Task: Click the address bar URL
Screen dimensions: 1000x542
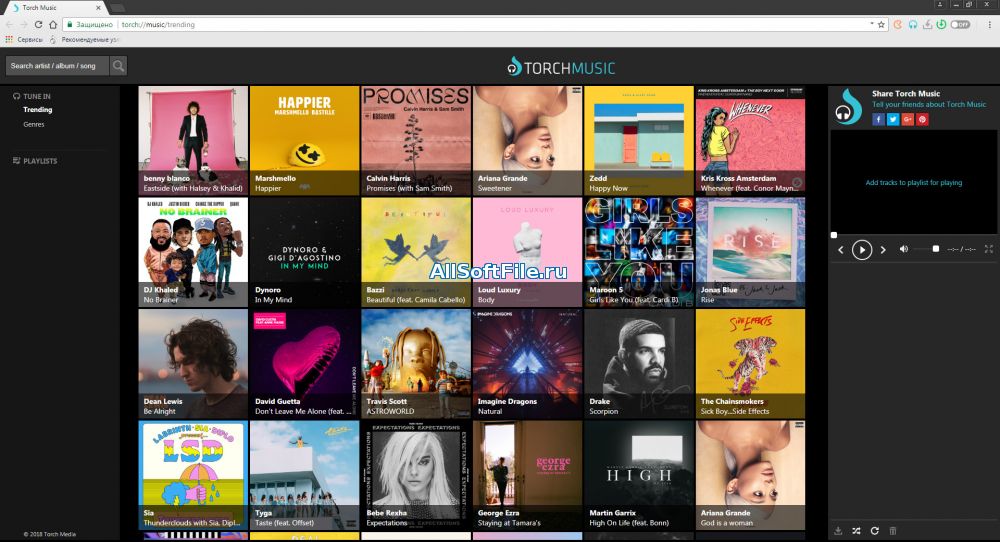Action: 158,24
